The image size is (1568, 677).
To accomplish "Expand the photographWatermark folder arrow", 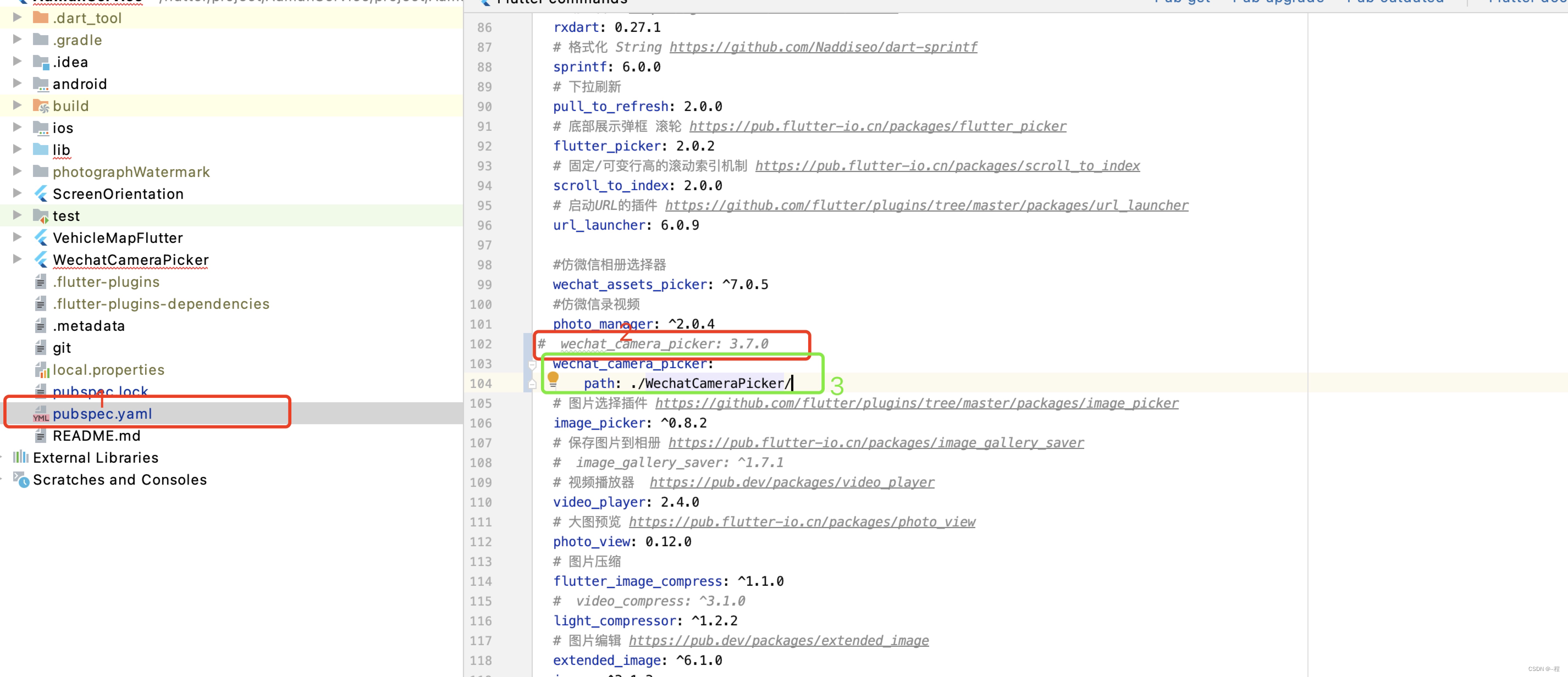I will [17, 171].
